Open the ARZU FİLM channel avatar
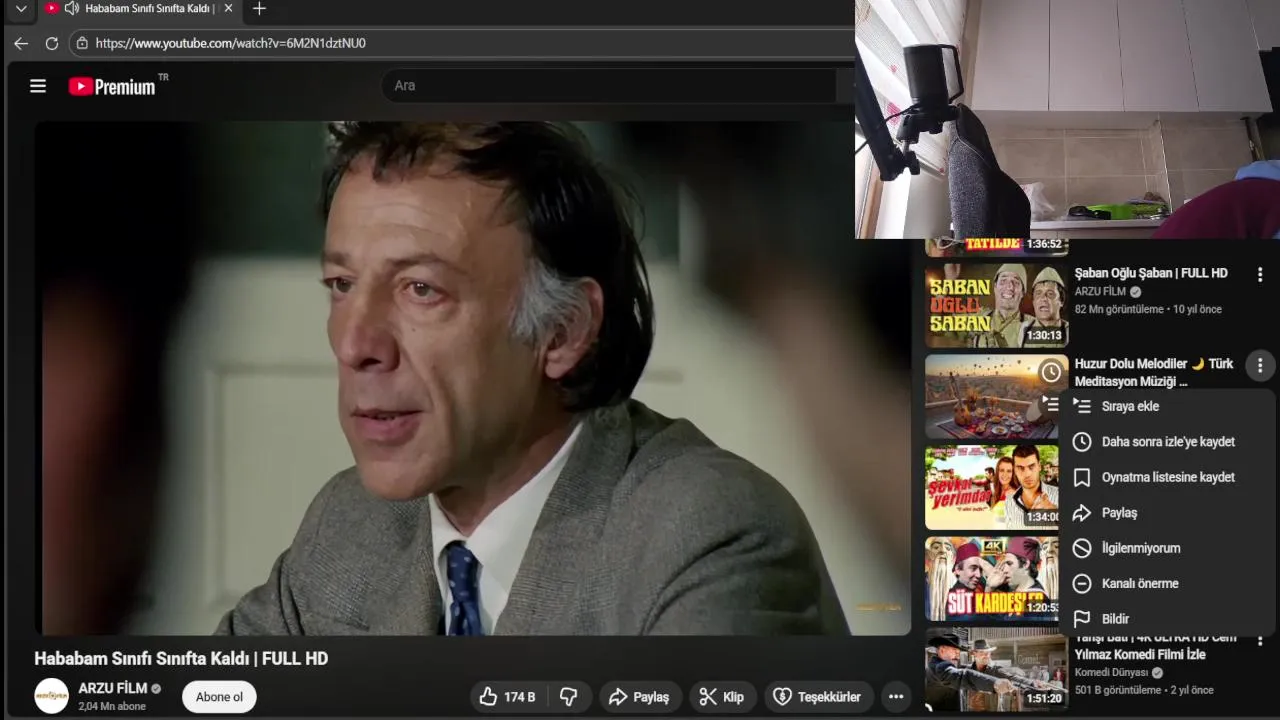Image resolution: width=1280 pixels, height=720 pixels. [52, 696]
